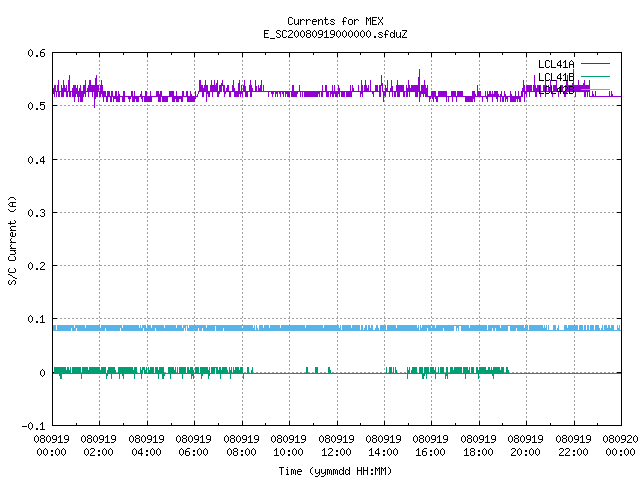Click the x-axis label 'Time (yymmdd HH:MM)'
The image size is (640, 480).
[335, 471]
